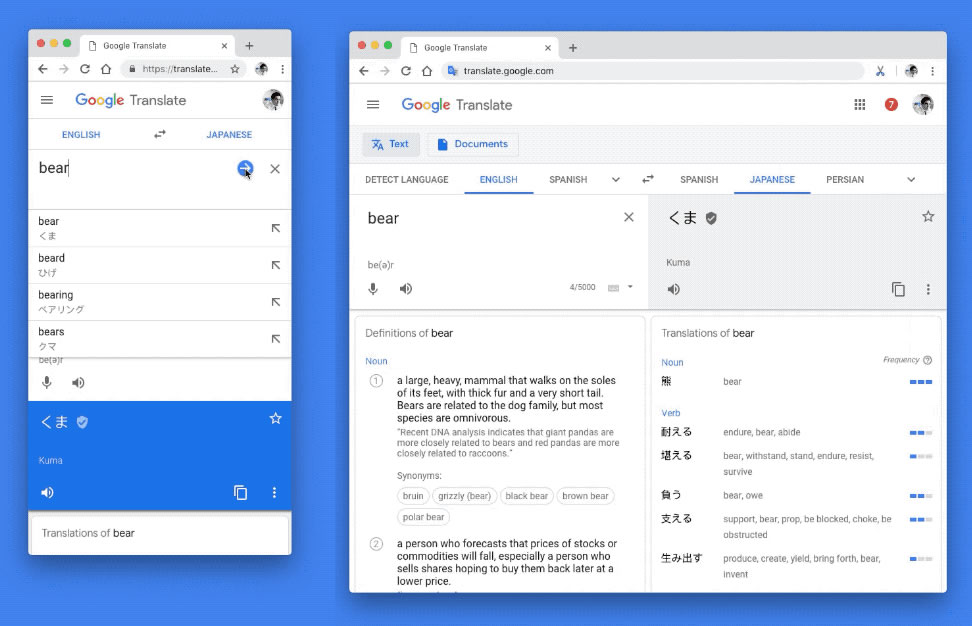972x626 pixels.
Task: Select PERSIAN target language tab
Action: 844,179
